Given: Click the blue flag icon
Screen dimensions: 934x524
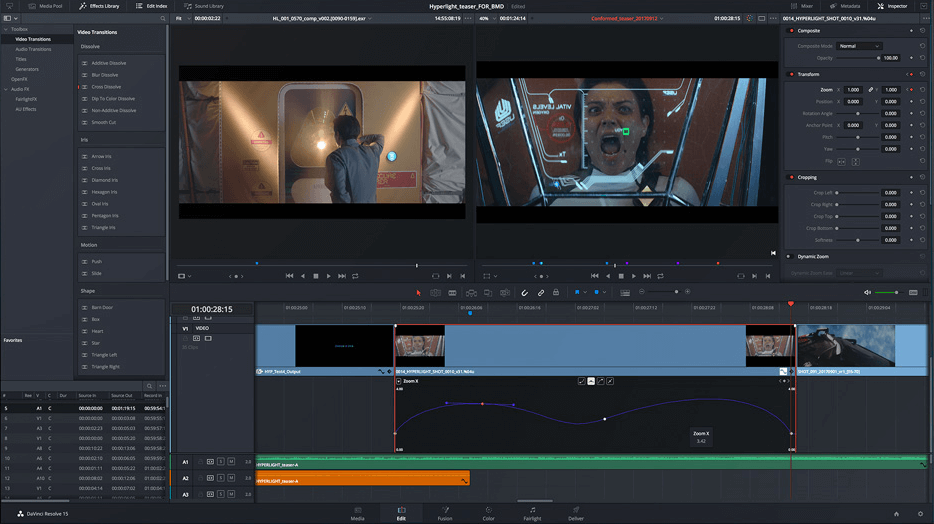Looking at the screenshot, I should 578,293.
